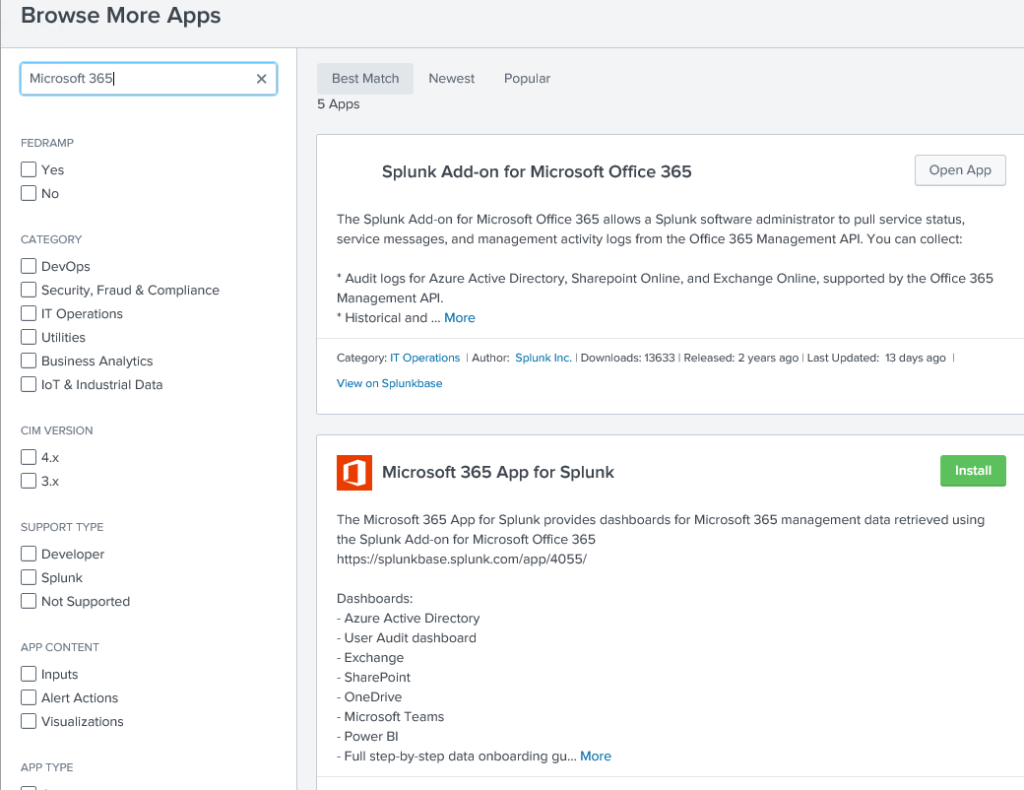The image size is (1024, 790).
Task: Click the Browse More Apps heading
Action: (x=121, y=15)
